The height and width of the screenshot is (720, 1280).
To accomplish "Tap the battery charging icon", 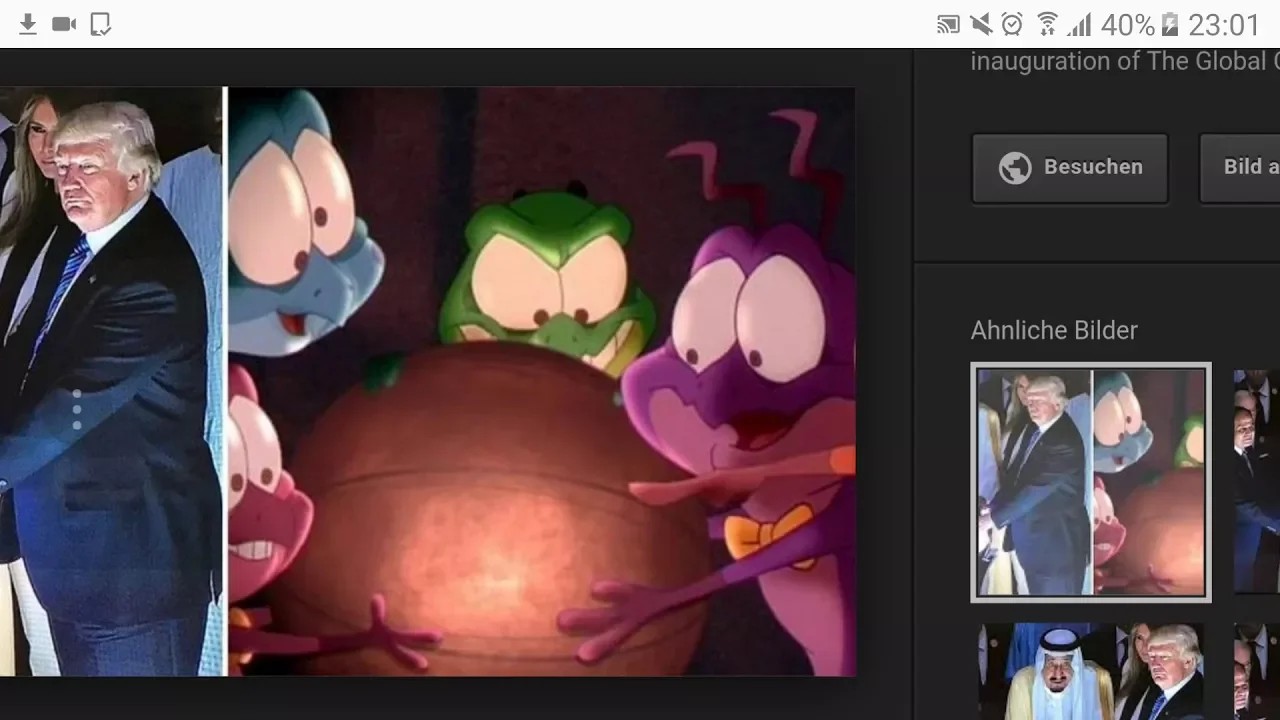I will coord(1170,24).
